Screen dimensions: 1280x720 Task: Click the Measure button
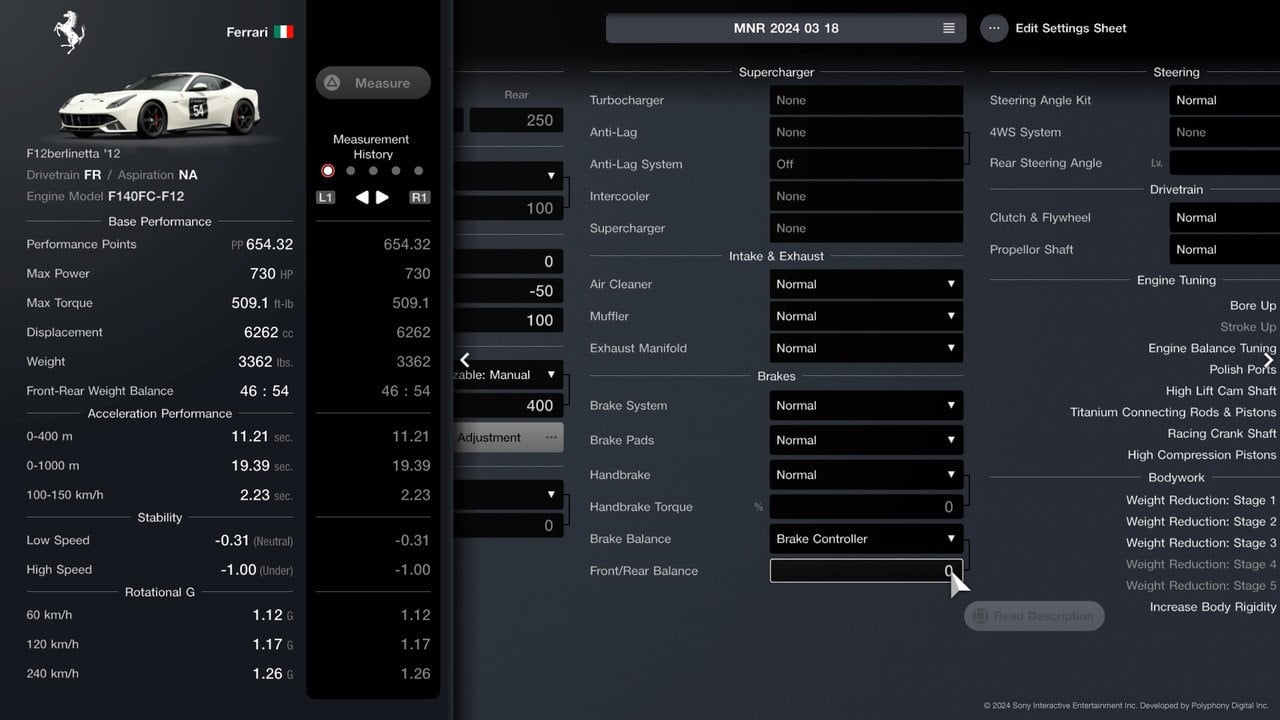tap(373, 83)
